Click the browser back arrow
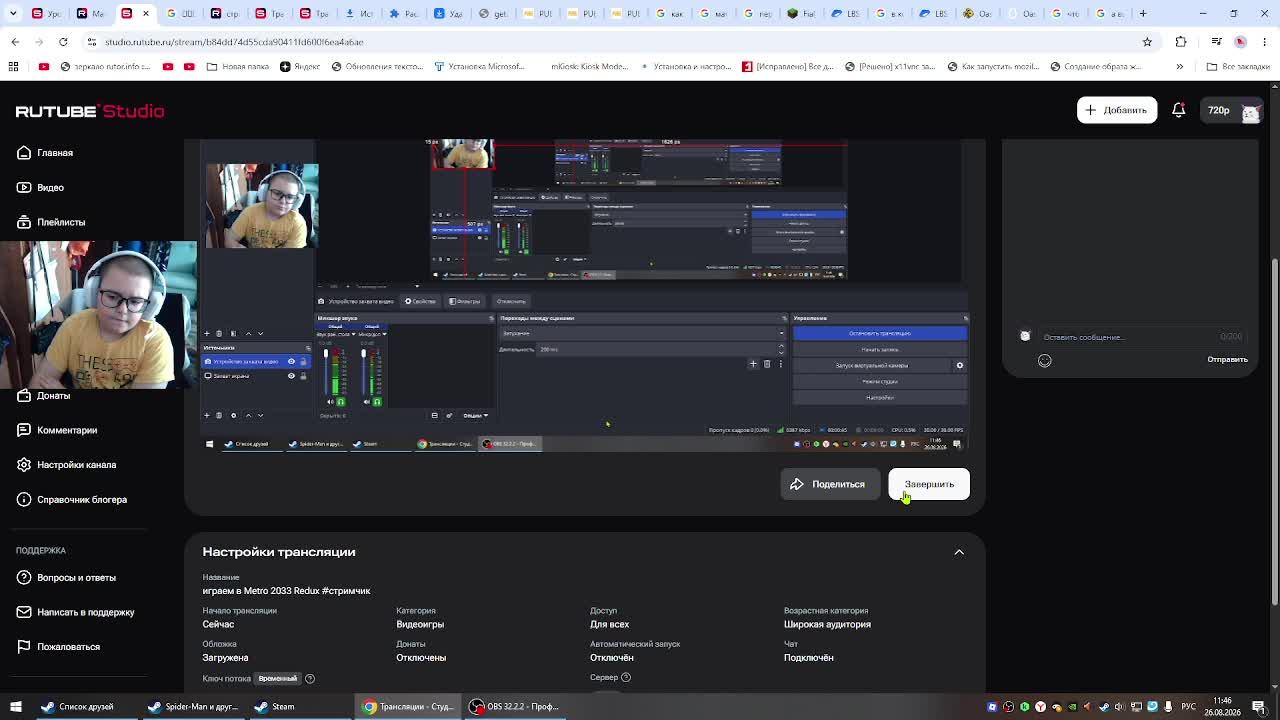The image size is (1280, 720). (15, 42)
